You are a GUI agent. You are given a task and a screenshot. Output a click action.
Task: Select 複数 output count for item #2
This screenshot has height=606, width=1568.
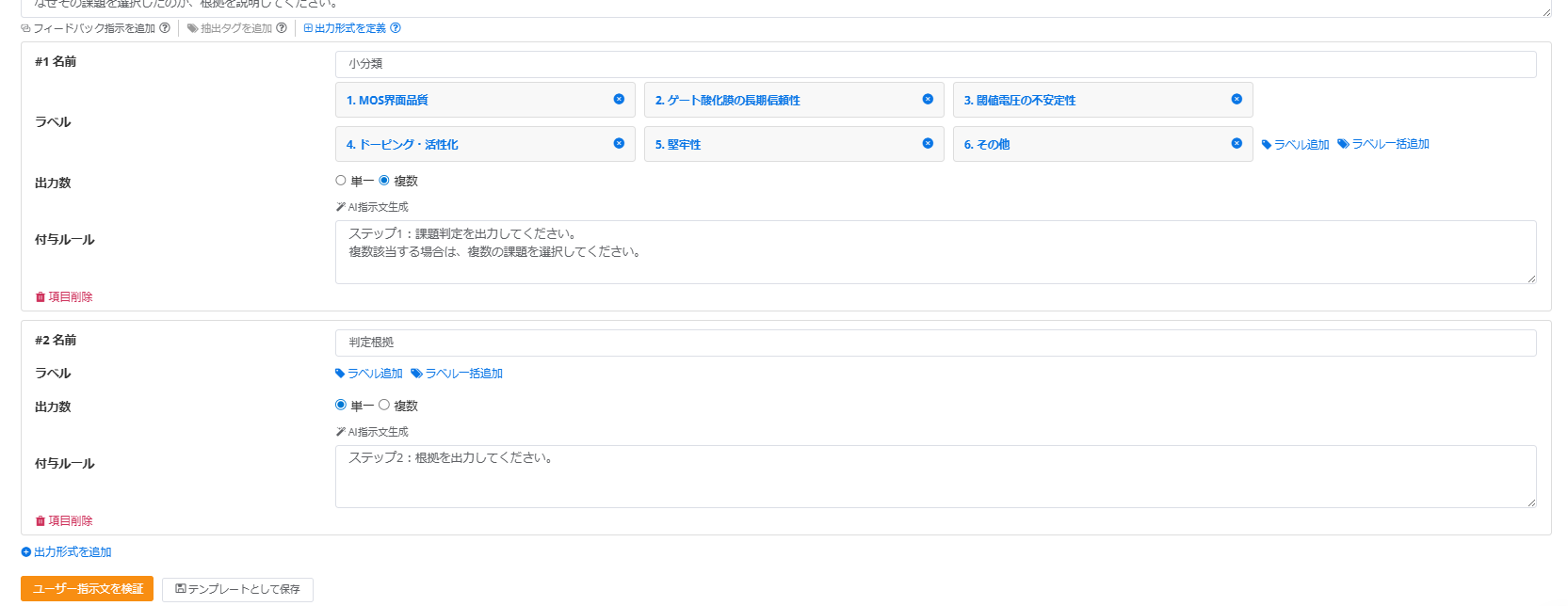click(x=384, y=406)
